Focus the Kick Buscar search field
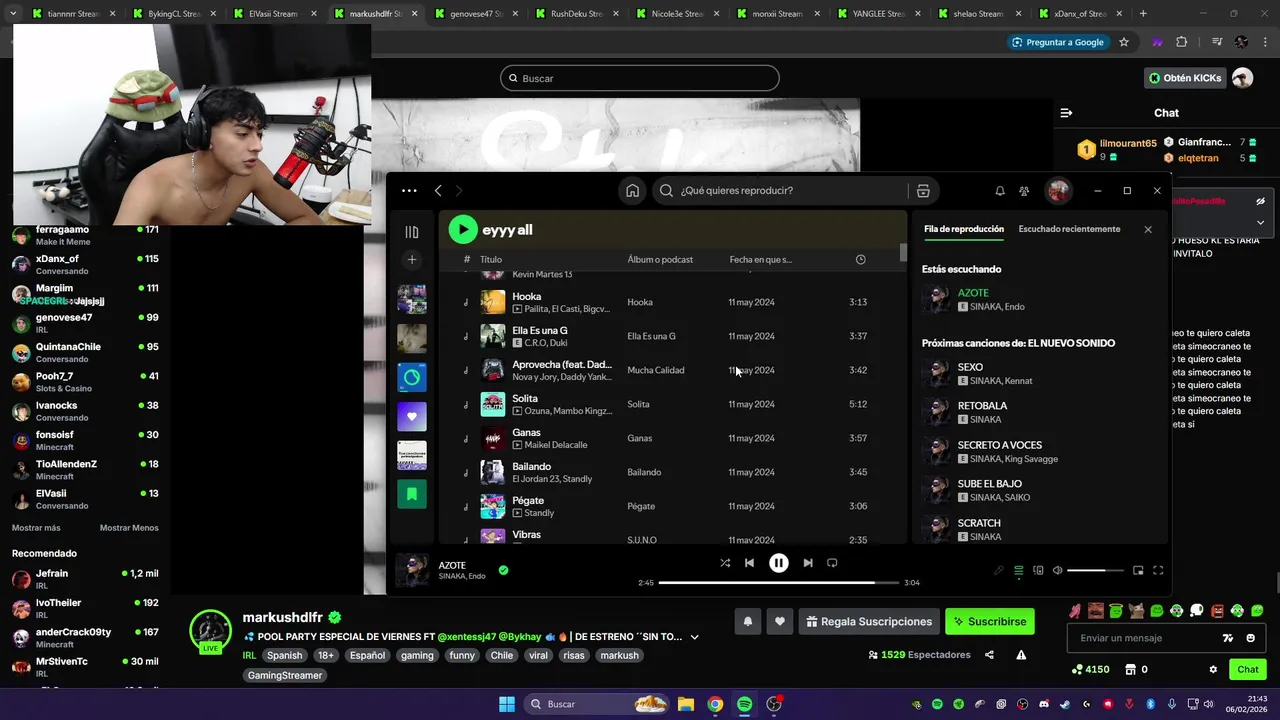Screen dimensions: 1280x720 click(640, 78)
